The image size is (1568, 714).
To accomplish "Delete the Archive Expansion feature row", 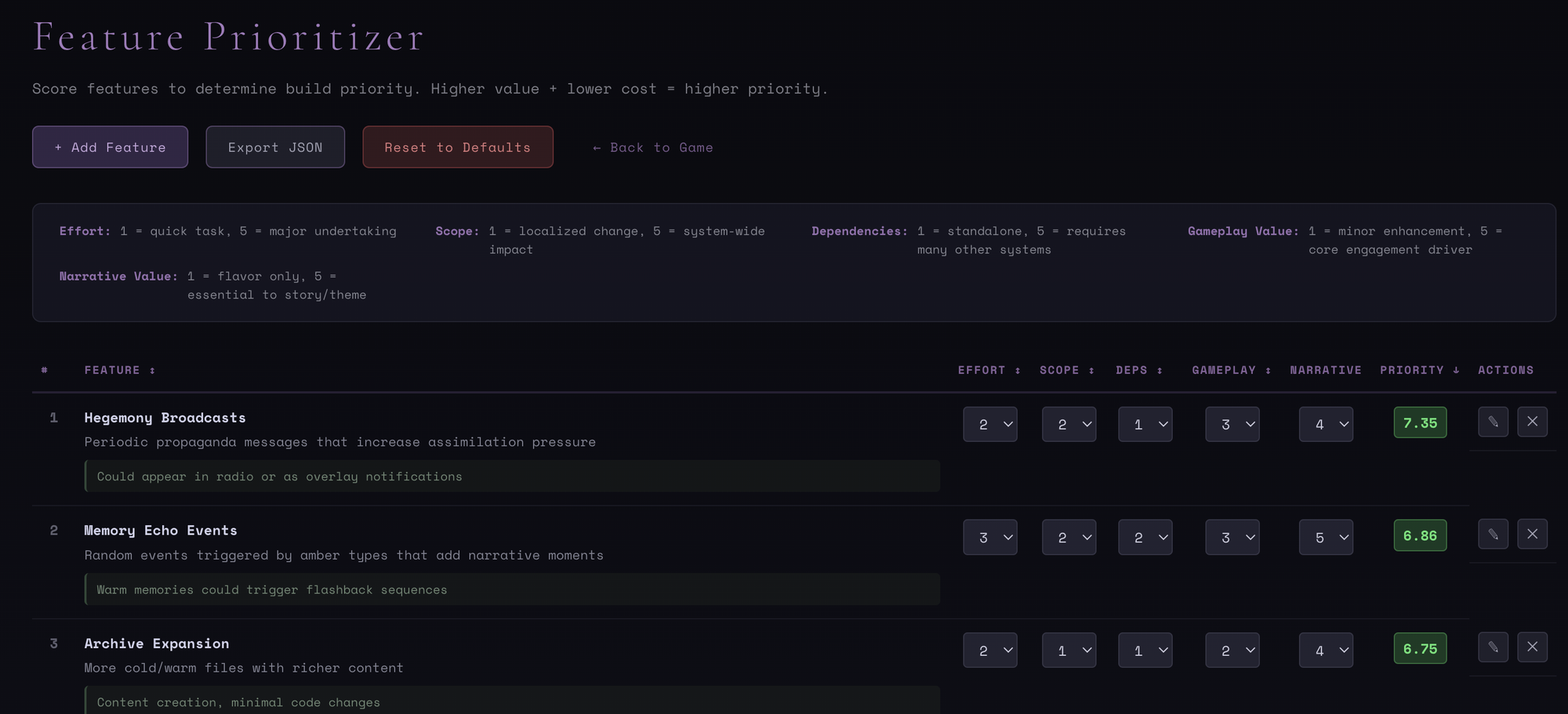I will (x=1532, y=647).
